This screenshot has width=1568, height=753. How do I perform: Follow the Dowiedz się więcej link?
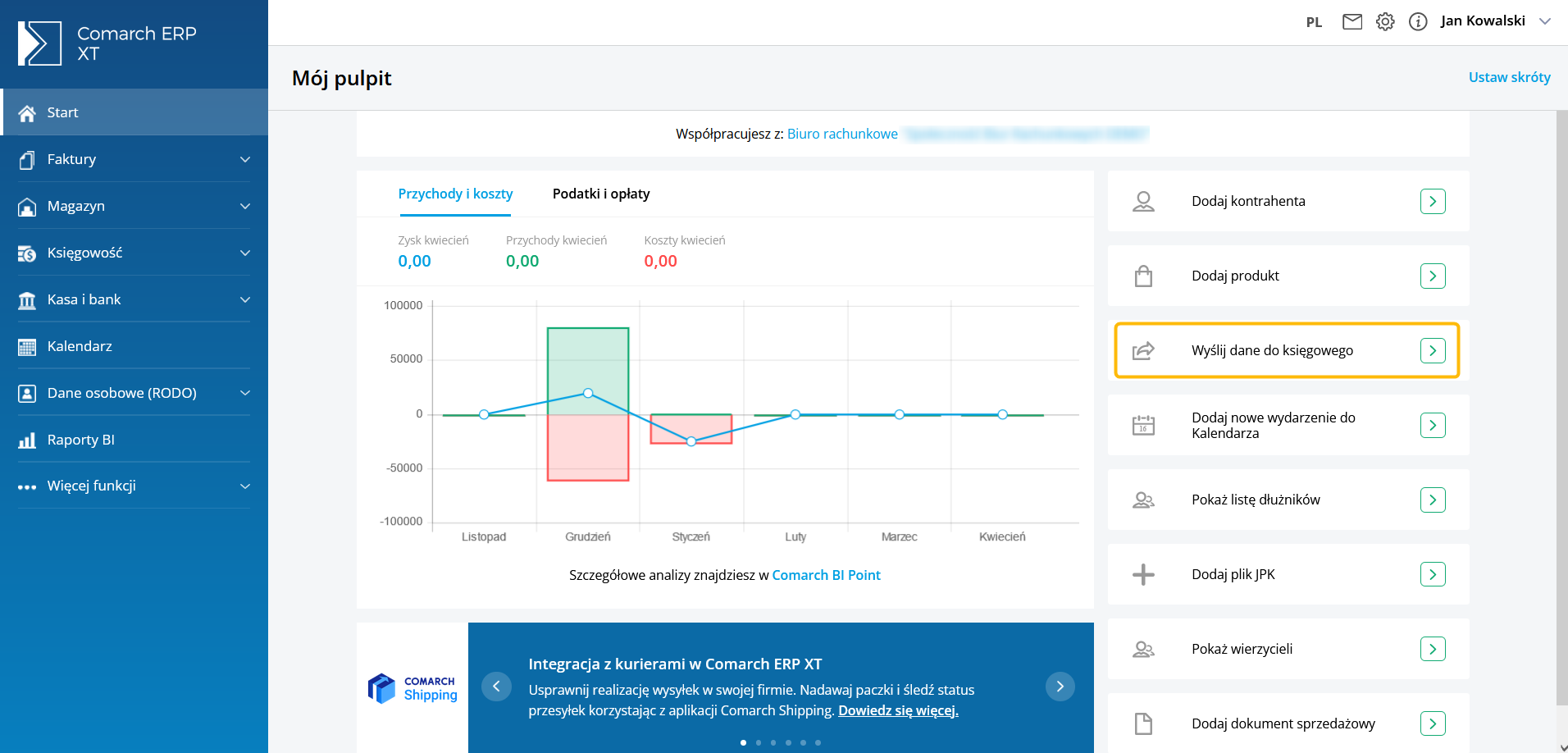coord(898,710)
